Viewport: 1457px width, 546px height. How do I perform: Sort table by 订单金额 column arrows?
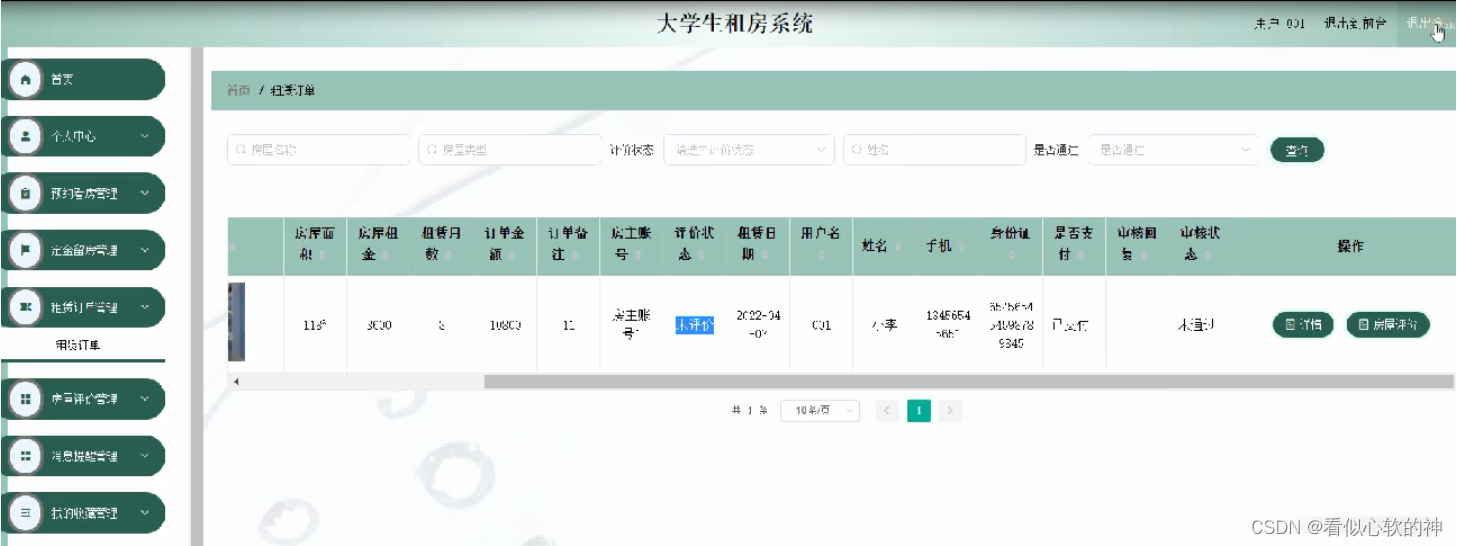(x=512, y=255)
